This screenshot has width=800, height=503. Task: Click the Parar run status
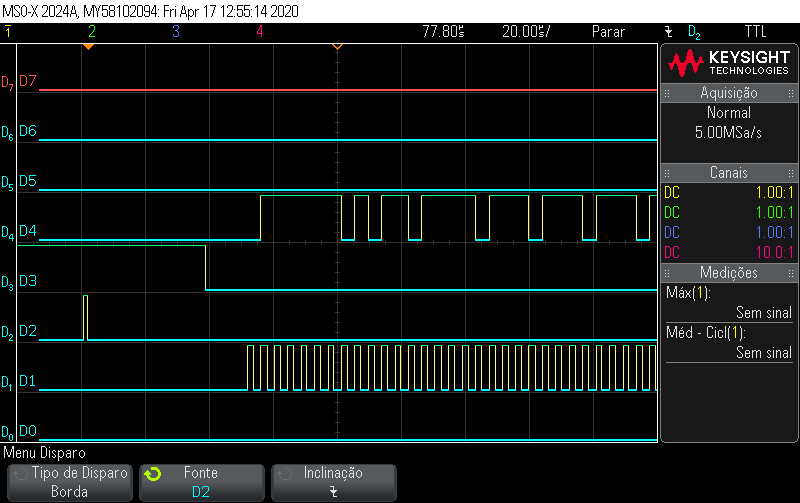pyautogui.click(x=608, y=32)
